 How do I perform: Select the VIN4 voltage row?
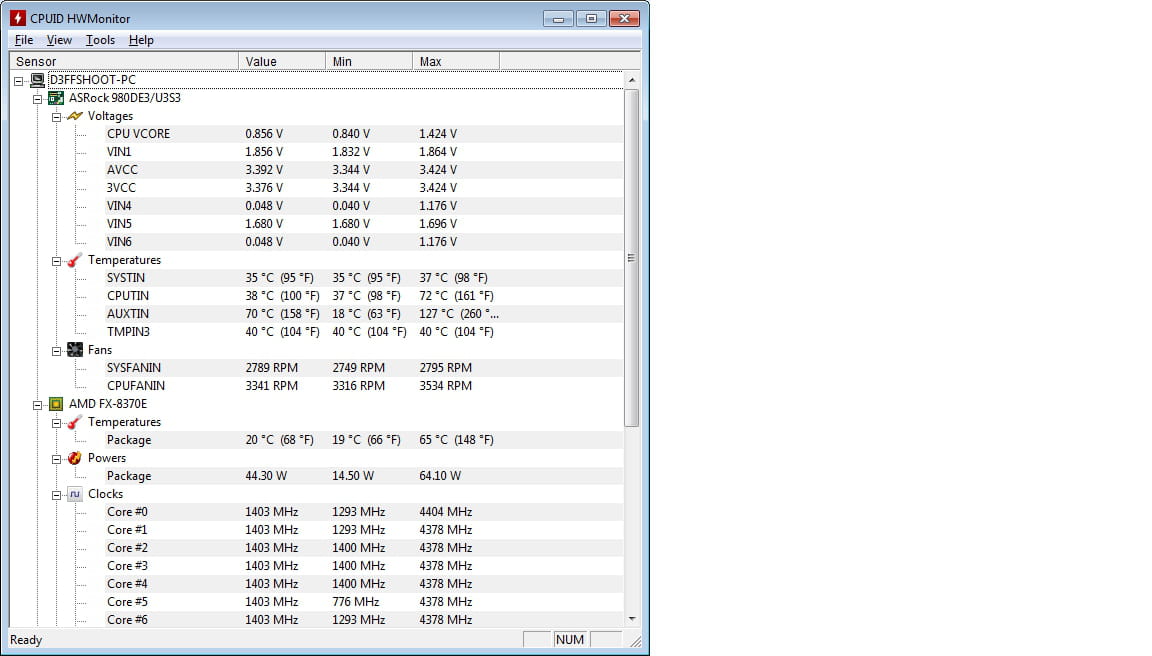pyautogui.click(x=364, y=206)
